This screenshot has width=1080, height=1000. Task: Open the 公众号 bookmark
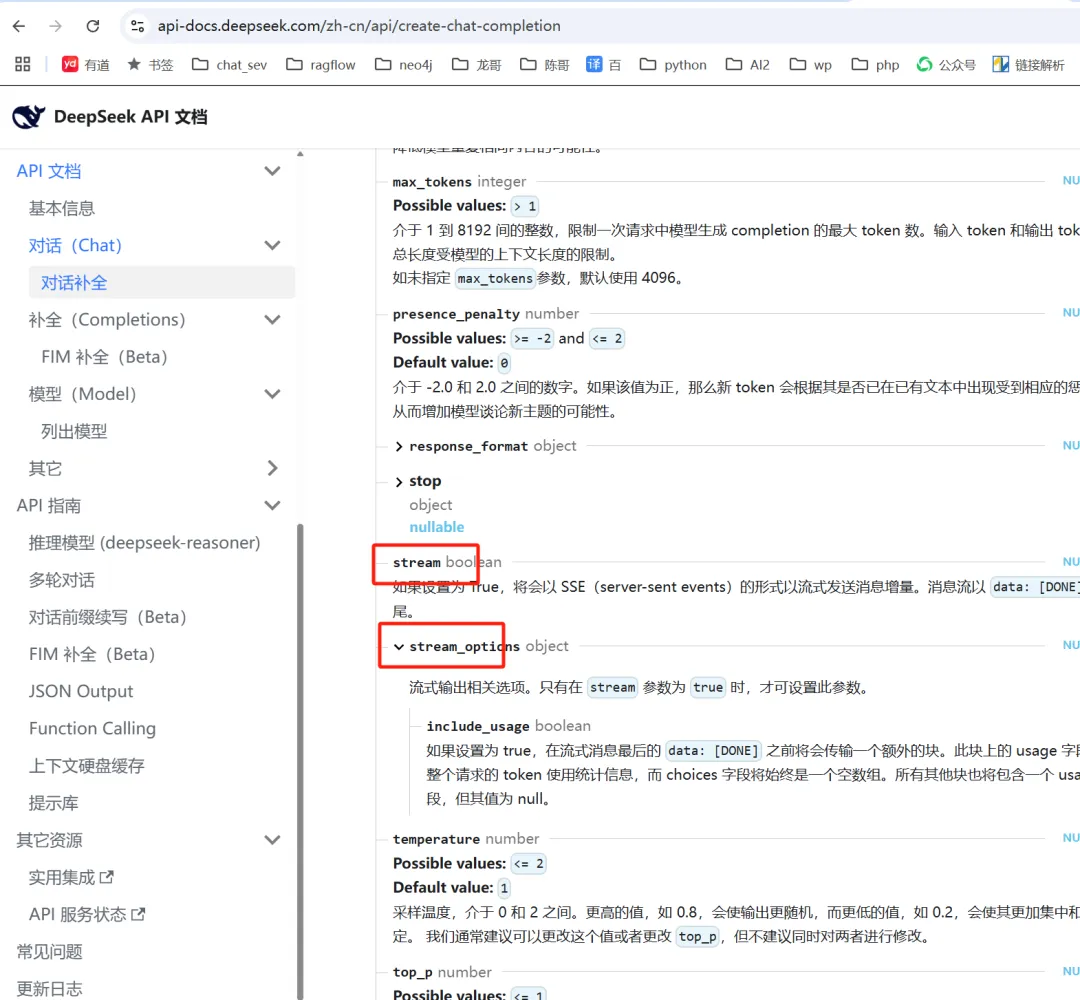pos(946,65)
